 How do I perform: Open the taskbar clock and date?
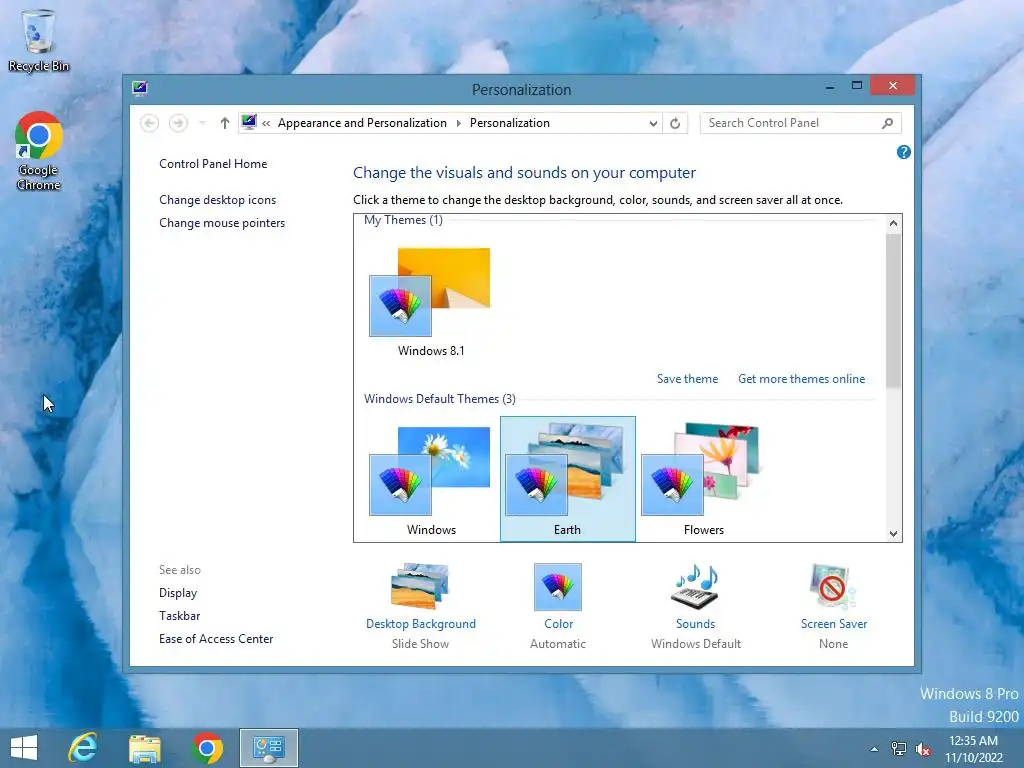(974, 749)
